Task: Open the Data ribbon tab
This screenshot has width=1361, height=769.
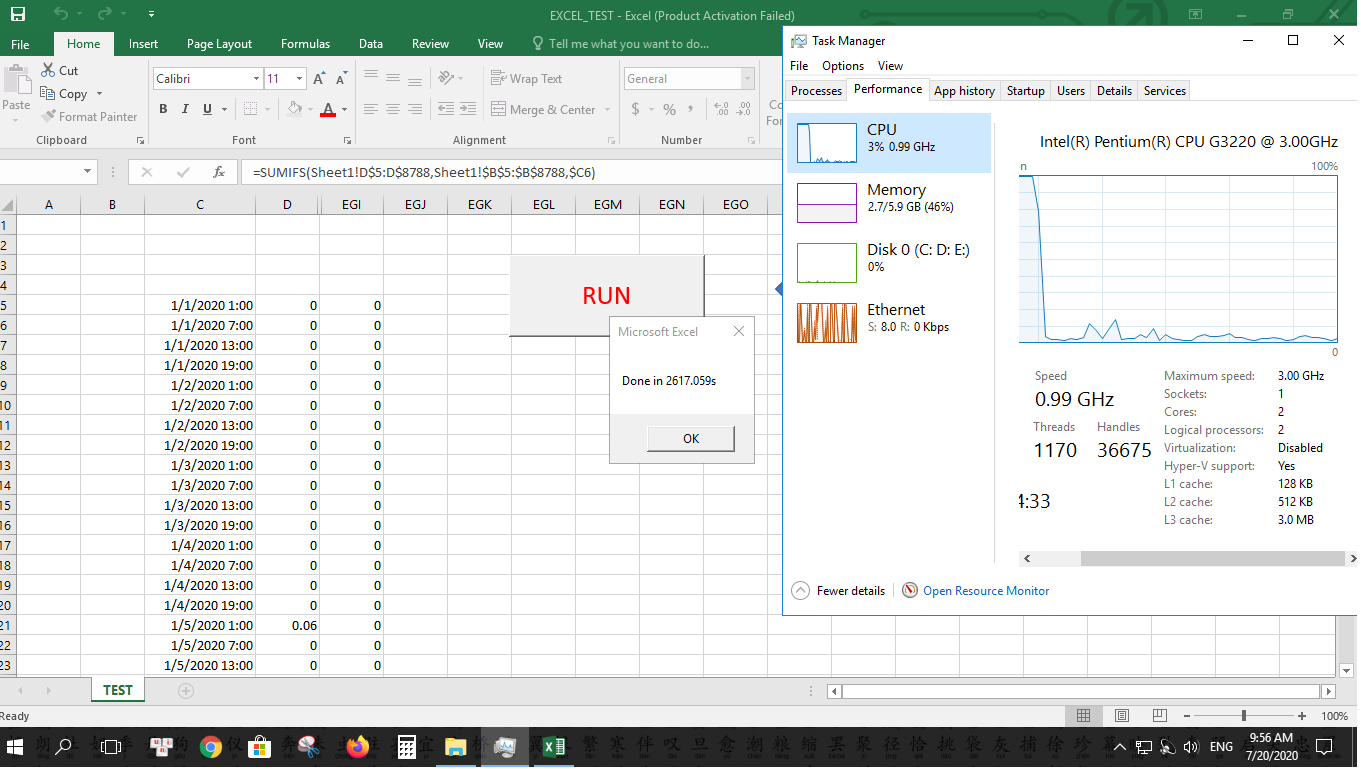Action: [x=371, y=44]
